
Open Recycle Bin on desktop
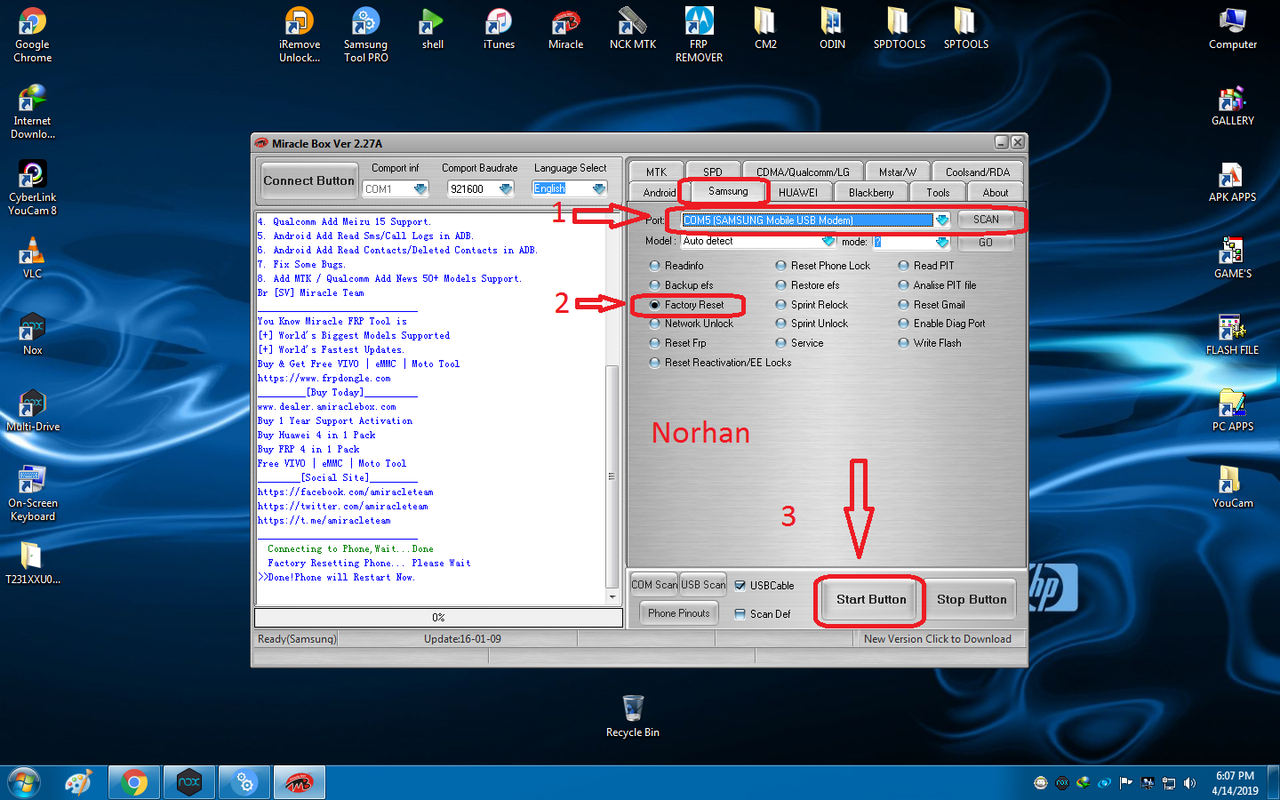click(632, 716)
